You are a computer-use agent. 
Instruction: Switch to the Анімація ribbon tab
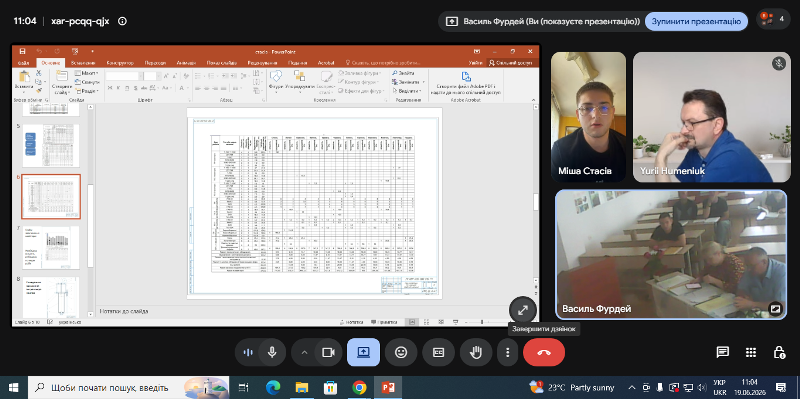click(x=186, y=63)
